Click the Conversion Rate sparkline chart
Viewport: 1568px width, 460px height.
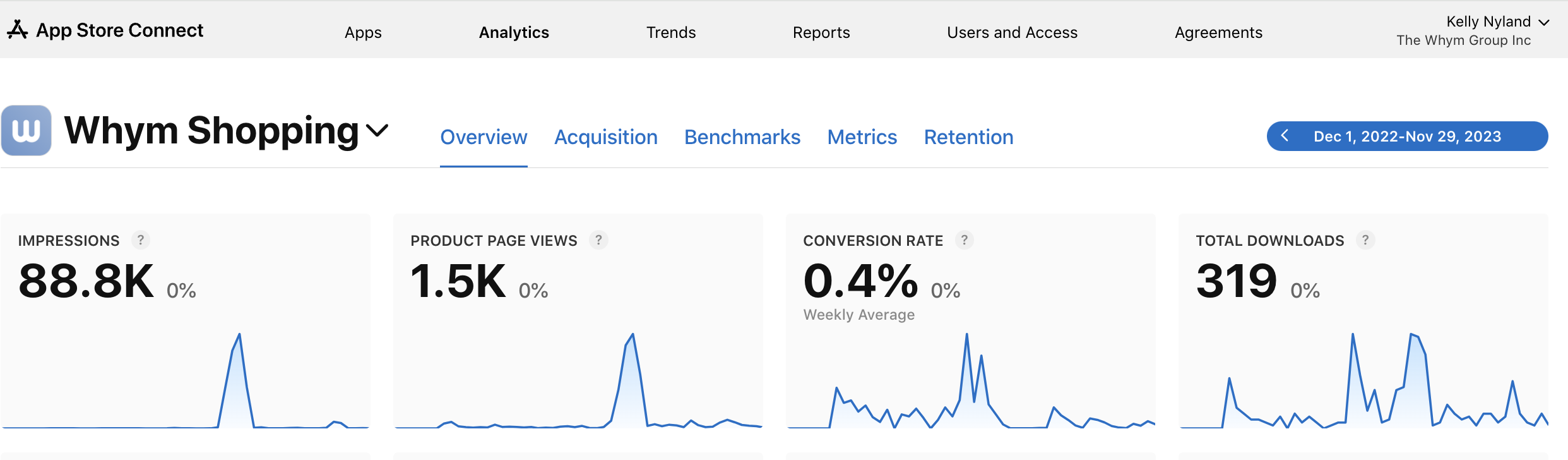(x=971, y=380)
